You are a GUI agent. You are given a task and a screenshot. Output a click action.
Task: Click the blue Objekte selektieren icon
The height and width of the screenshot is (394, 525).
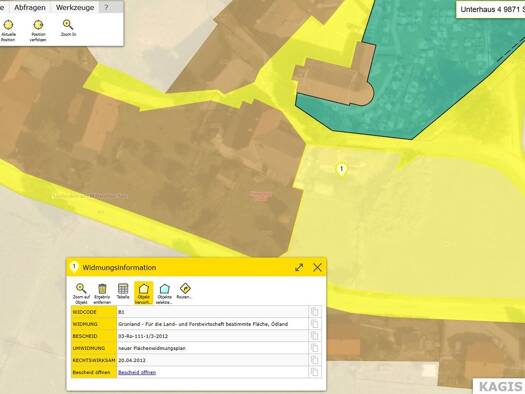[164, 293]
